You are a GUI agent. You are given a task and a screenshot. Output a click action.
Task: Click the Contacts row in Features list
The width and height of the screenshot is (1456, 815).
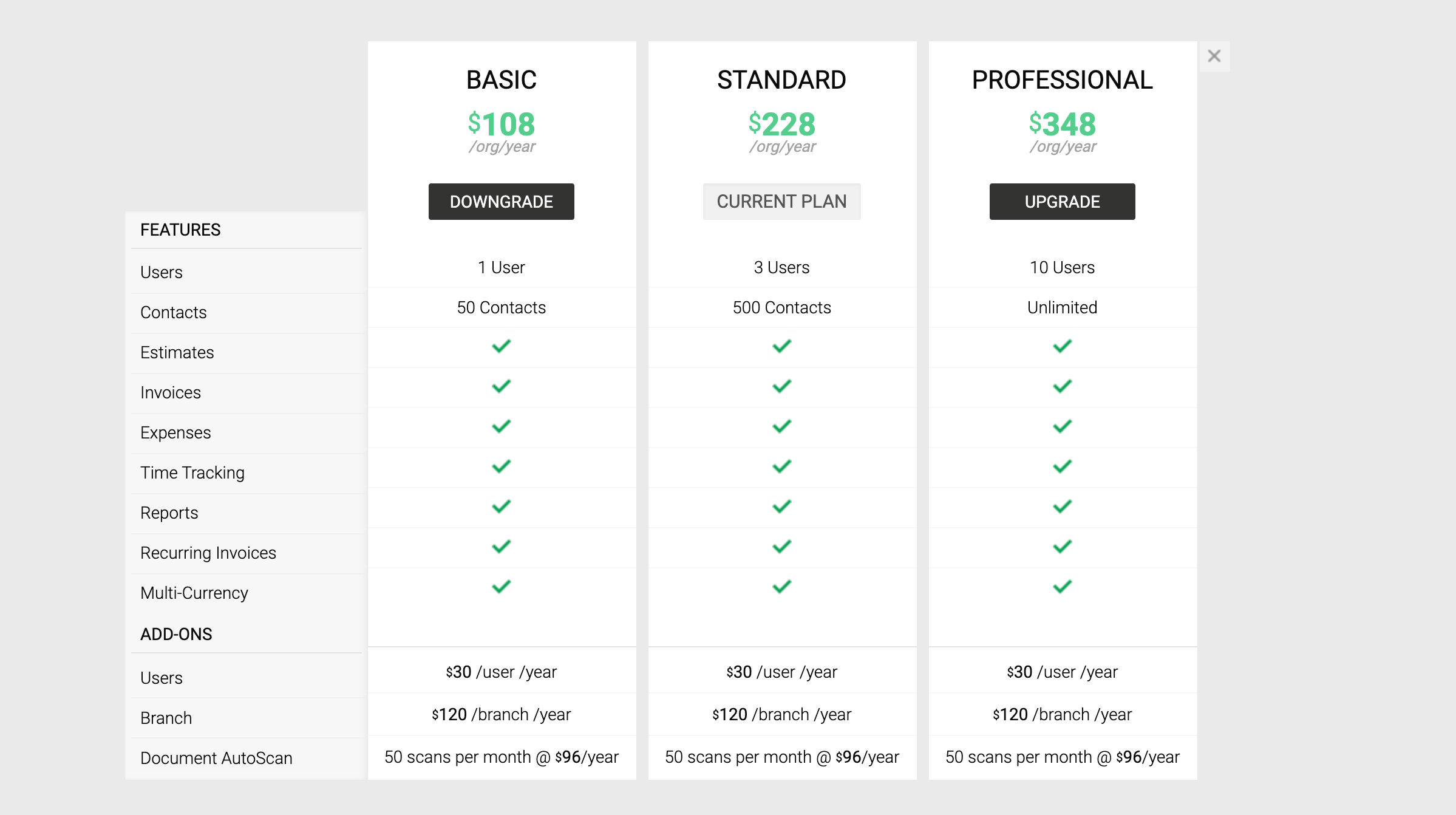(x=174, y=312)
